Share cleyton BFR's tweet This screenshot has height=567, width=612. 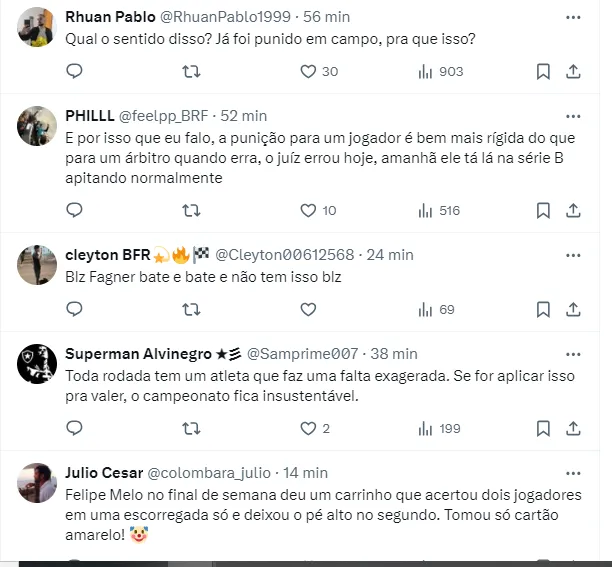573,309
